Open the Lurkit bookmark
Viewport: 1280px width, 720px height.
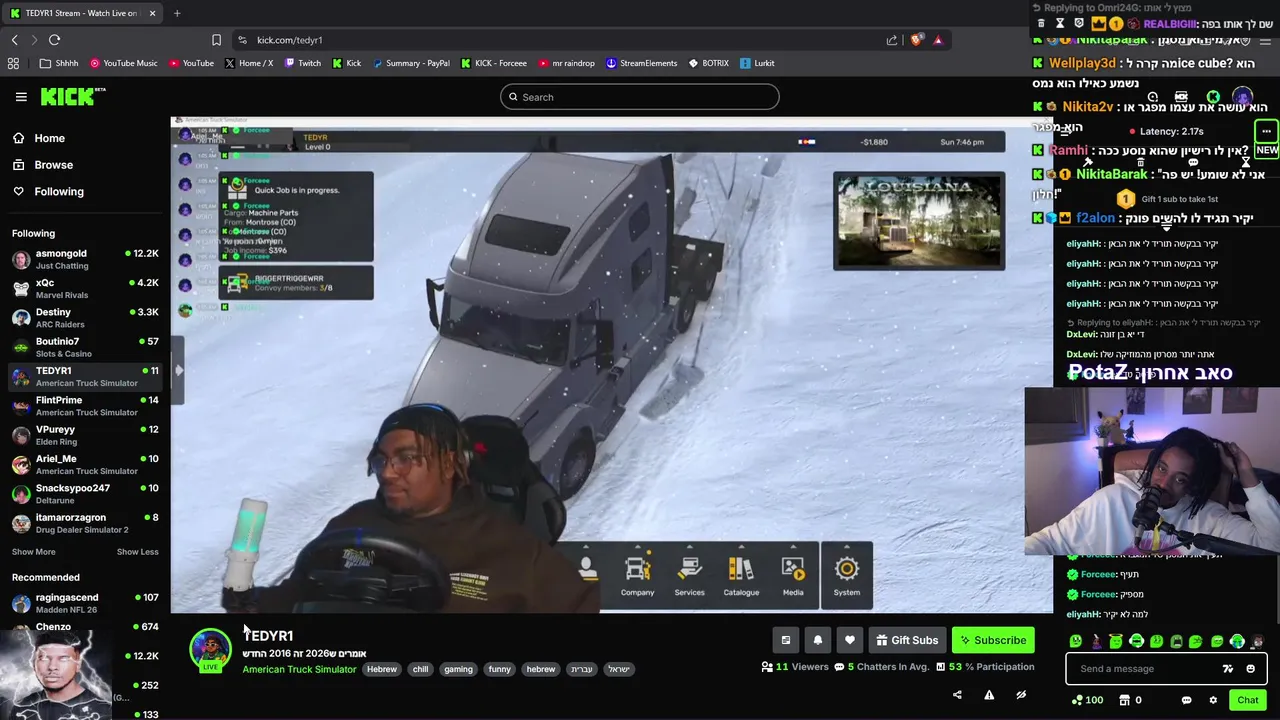point(758,63)
